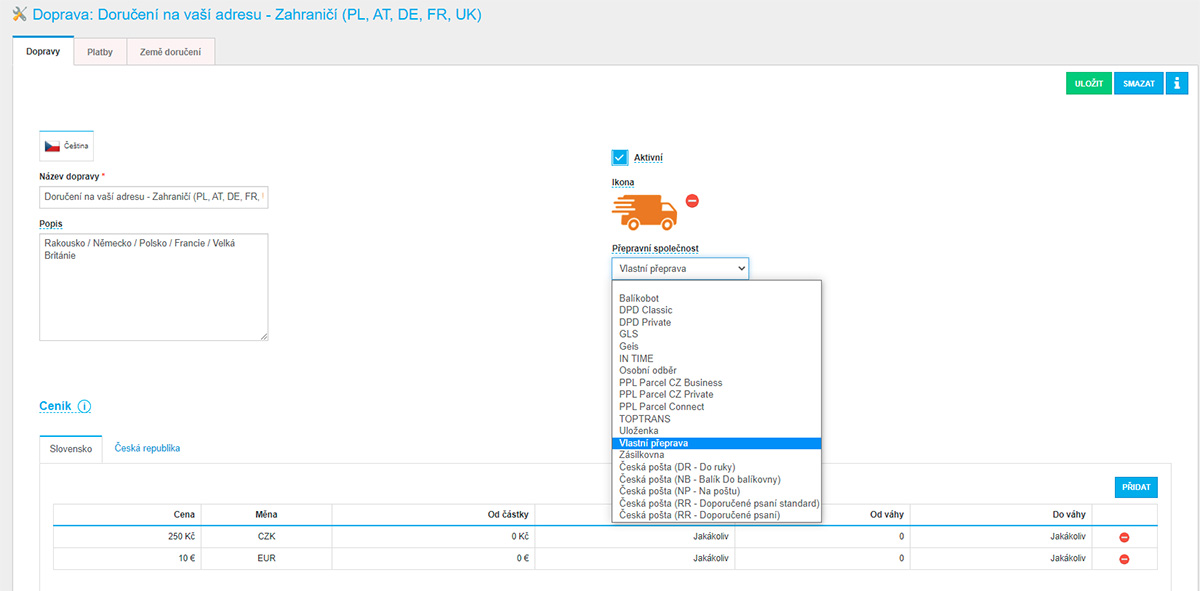Viewport: 1200px width, 591px height.
Task: Remove the delivery truck icon image
Action: point(692,201)
